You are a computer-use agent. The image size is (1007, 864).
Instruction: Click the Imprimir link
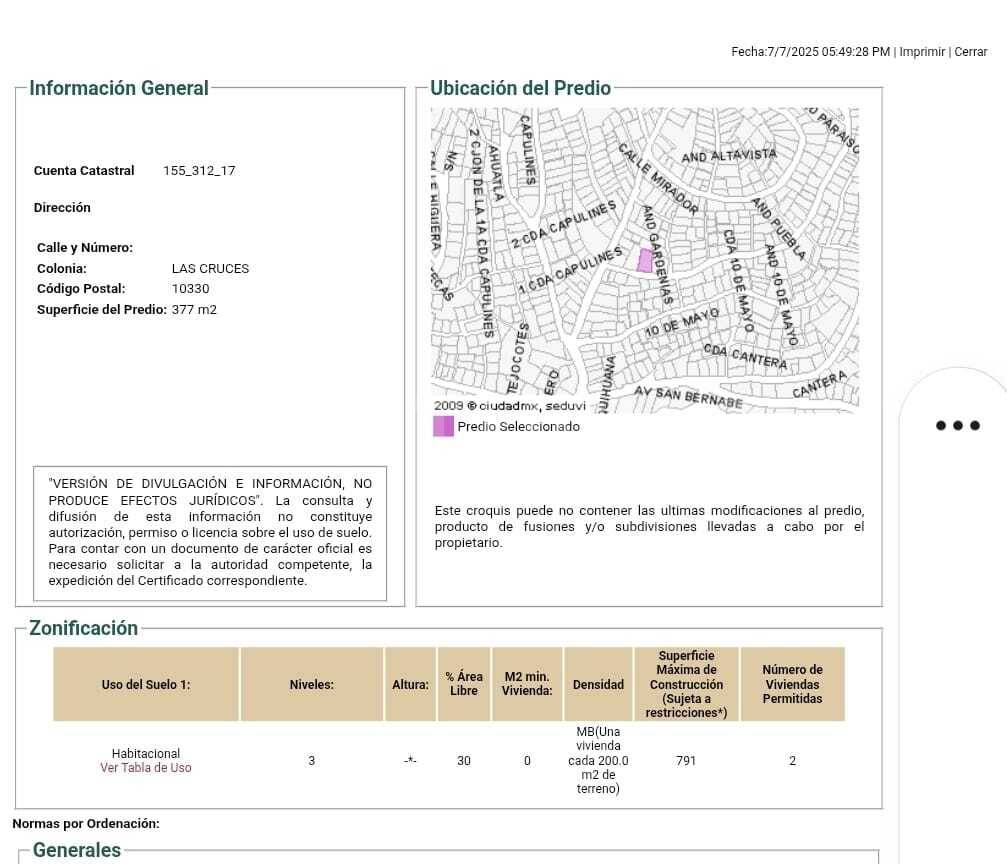921,52
